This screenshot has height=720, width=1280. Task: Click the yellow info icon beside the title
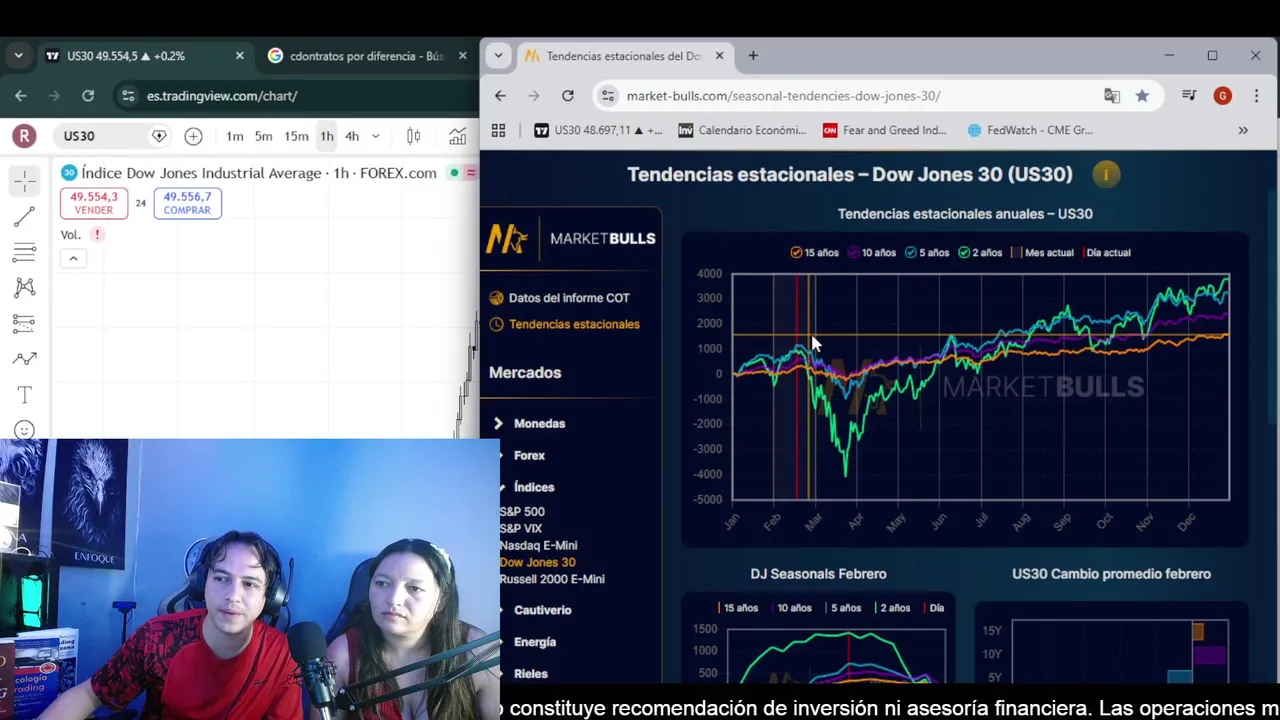(x=1106, y=174)
